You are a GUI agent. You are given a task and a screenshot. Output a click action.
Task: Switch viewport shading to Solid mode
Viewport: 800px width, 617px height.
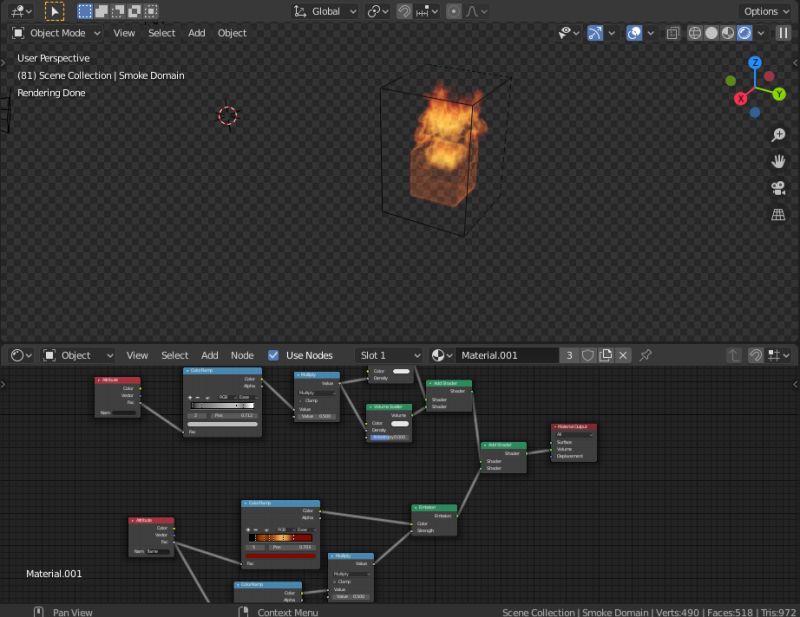tap(712, 33)
